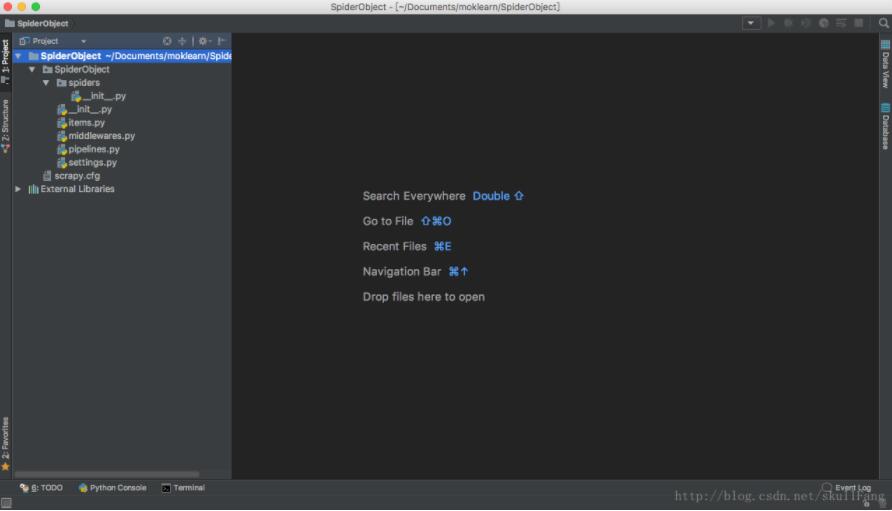892x511 pixels.
Task: Click the Recent Files hint text
Action: (394, 246)
